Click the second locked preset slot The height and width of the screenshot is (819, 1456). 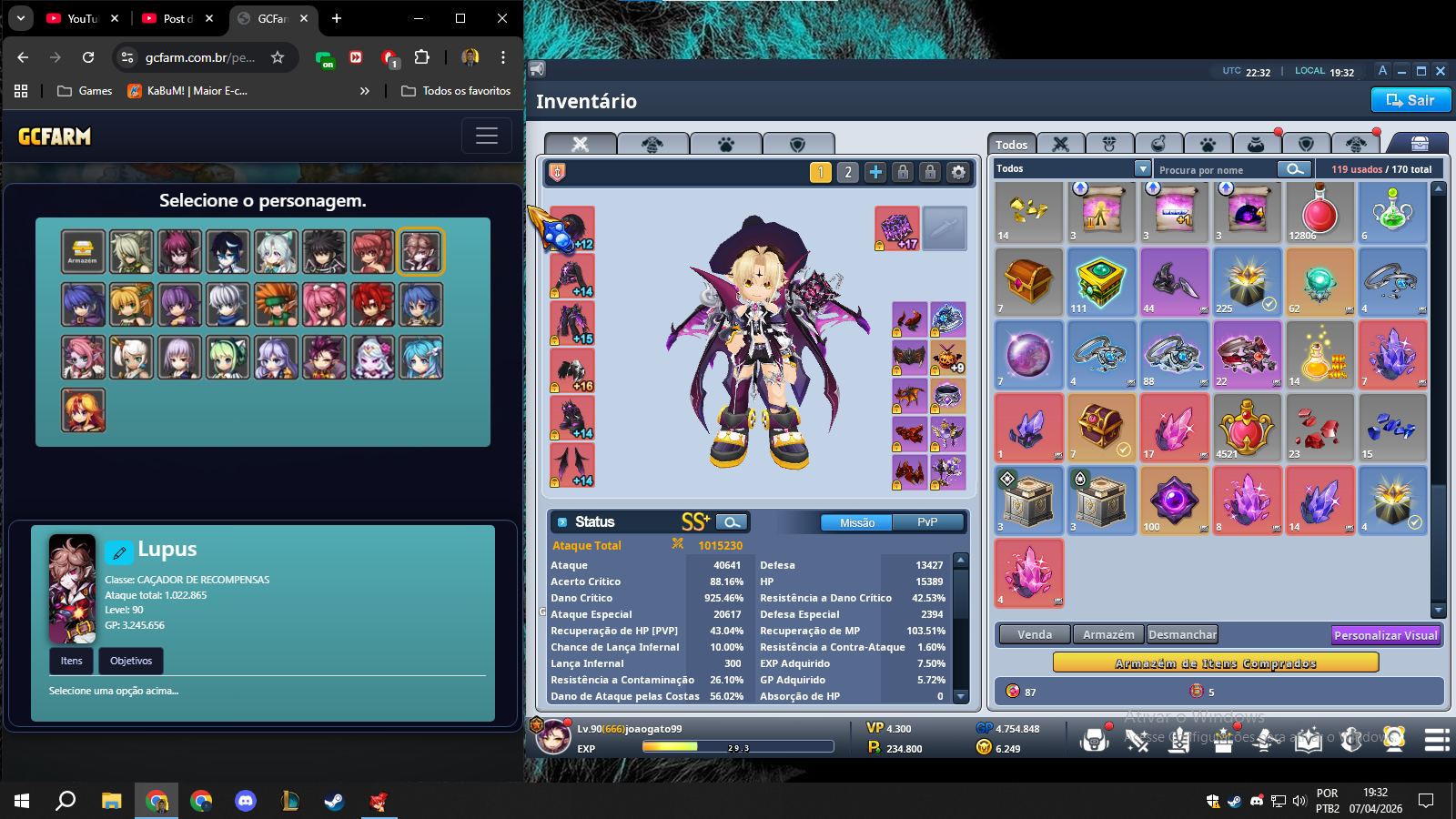[930, 172]
